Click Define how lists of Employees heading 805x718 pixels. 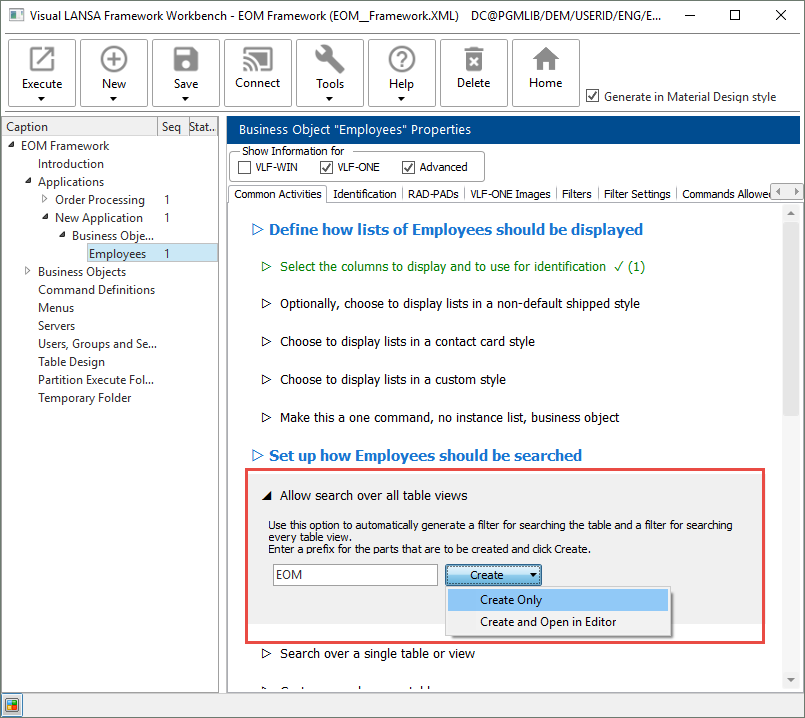[455, 229]
